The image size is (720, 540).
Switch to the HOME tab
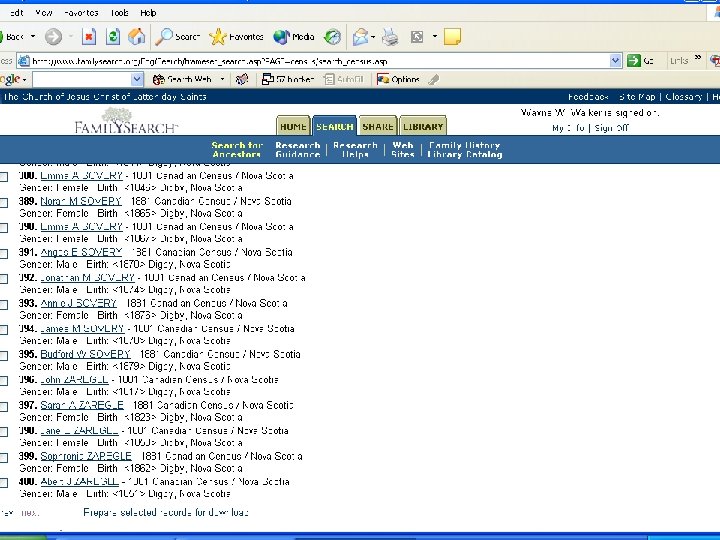point(293,126)
